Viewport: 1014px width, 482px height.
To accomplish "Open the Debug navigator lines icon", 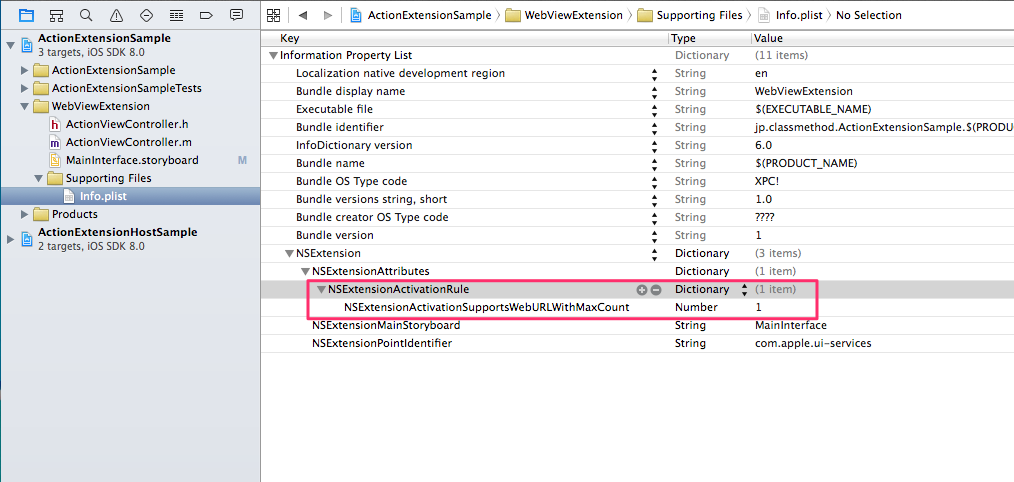I will [176, 15].
